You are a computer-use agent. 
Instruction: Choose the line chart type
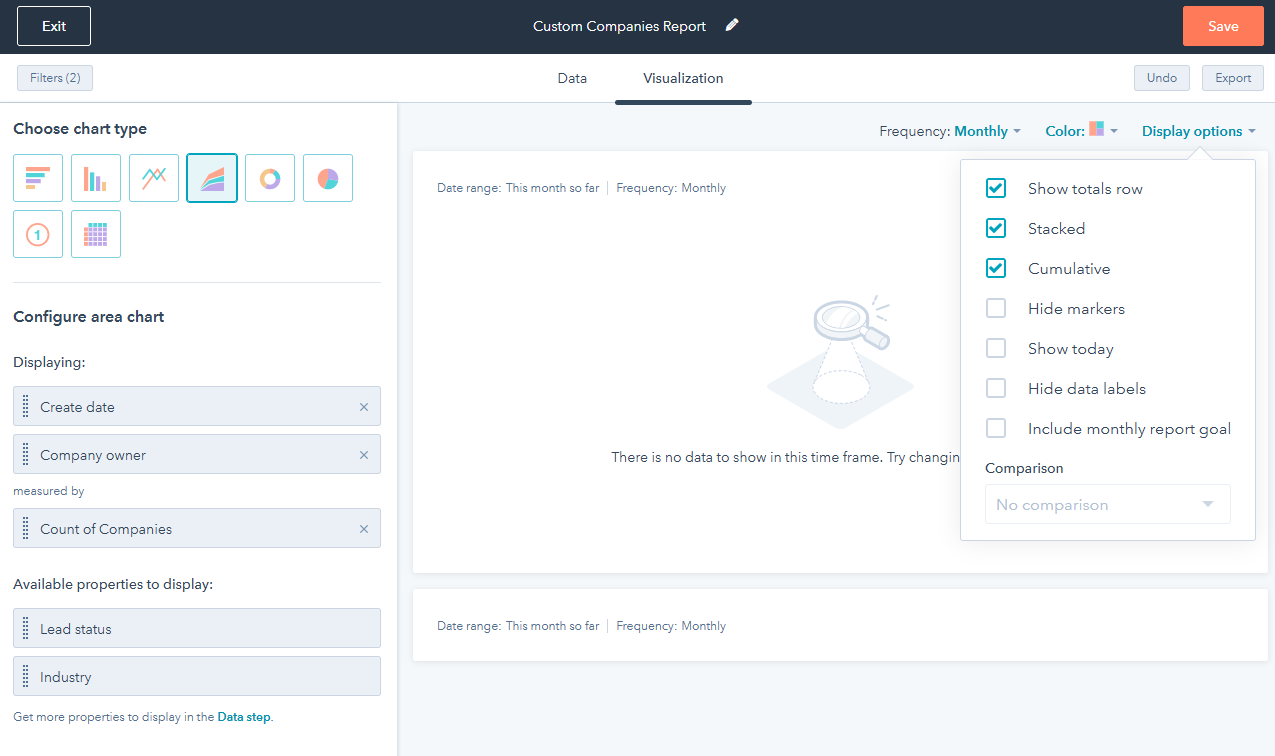pos(153,177)
